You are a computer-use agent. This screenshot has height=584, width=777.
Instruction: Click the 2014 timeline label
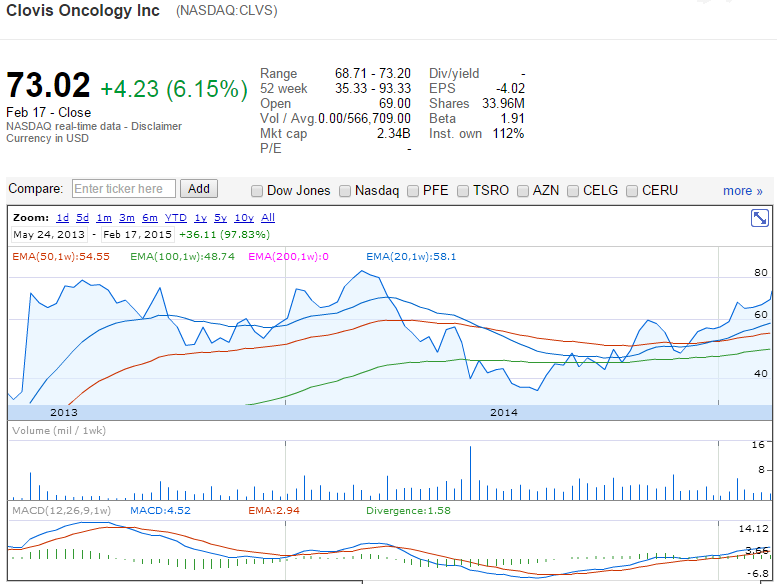[x=504, y=413]
